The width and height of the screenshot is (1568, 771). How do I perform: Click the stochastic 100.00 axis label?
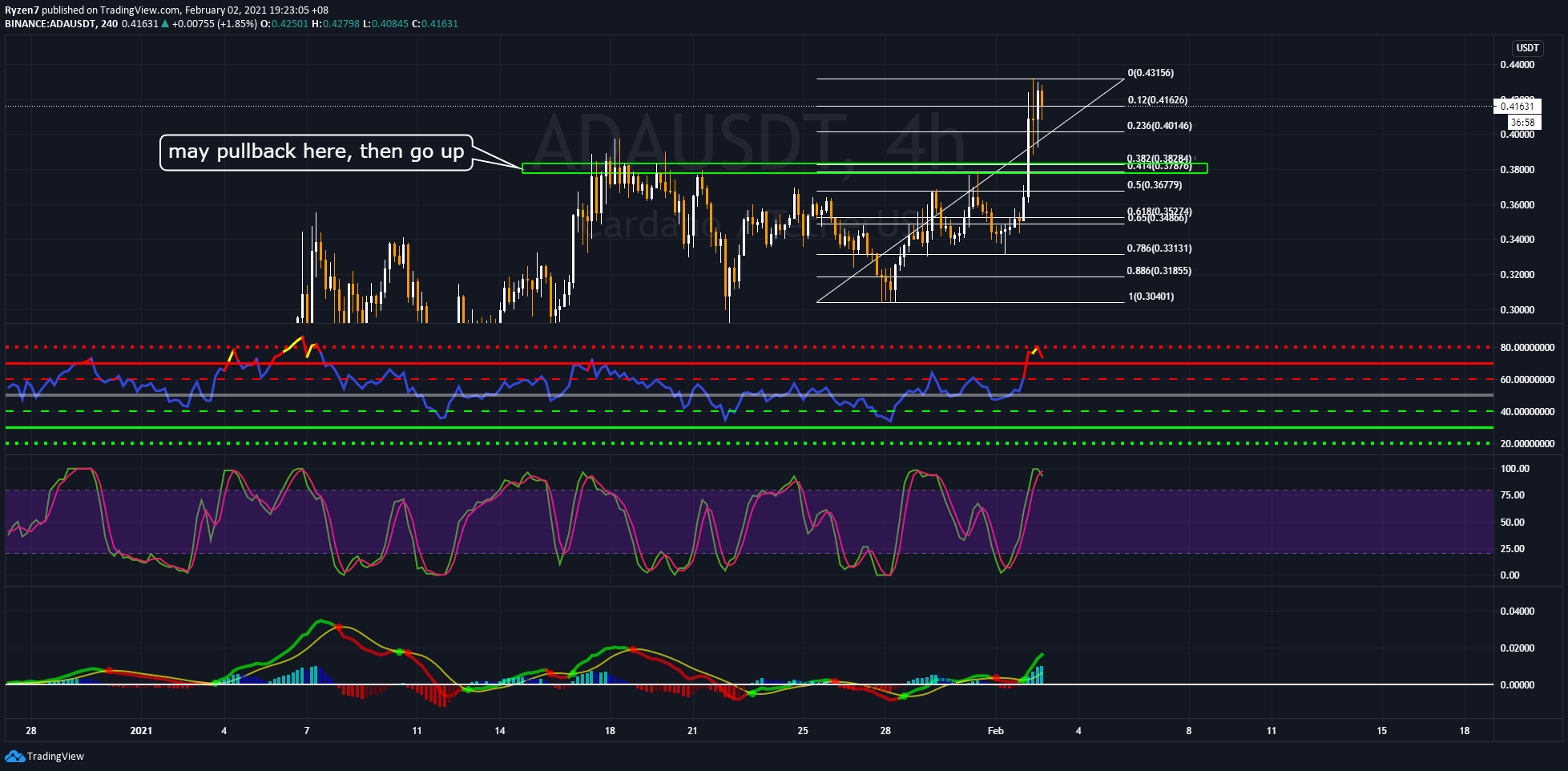[1514, 469]
